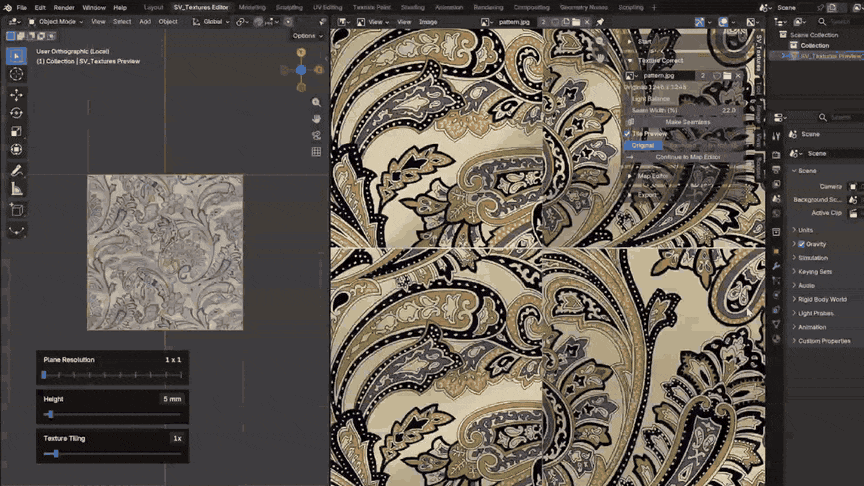Expand the Map Editor section

tap(652, 176)
